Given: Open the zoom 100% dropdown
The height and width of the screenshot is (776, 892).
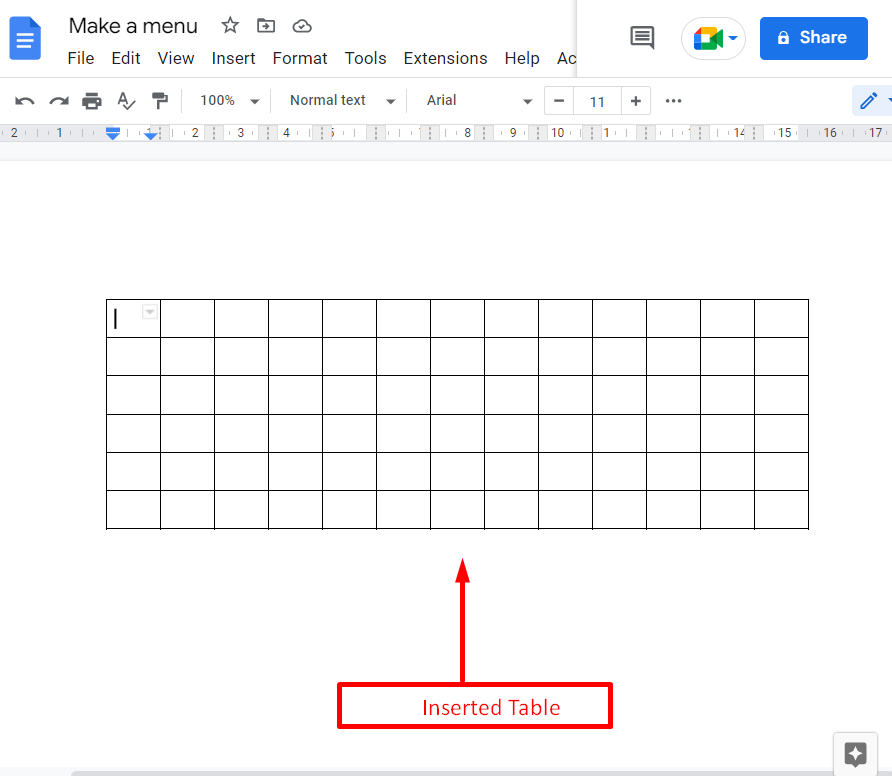Looking at the screenshot, I should click(229, 101).
